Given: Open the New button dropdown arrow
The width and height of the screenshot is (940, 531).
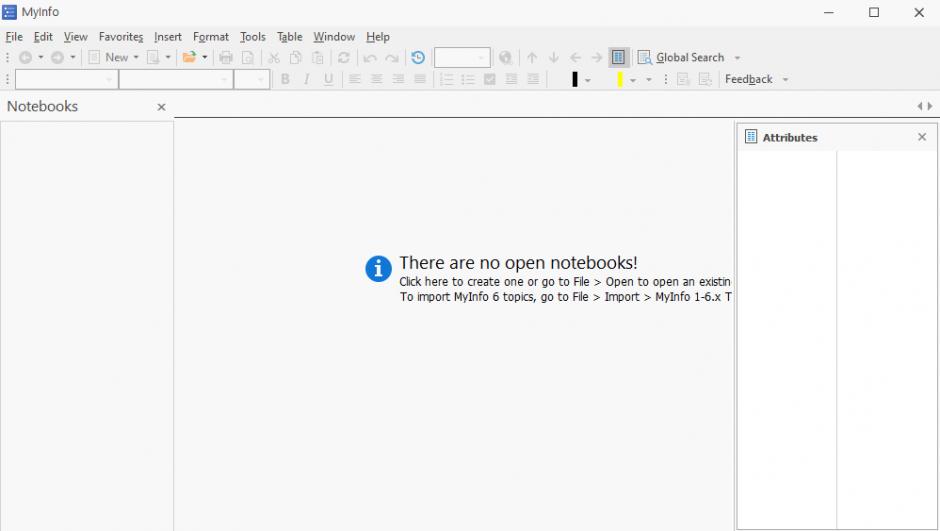Looking at the screenshot, I should (136, 58).
